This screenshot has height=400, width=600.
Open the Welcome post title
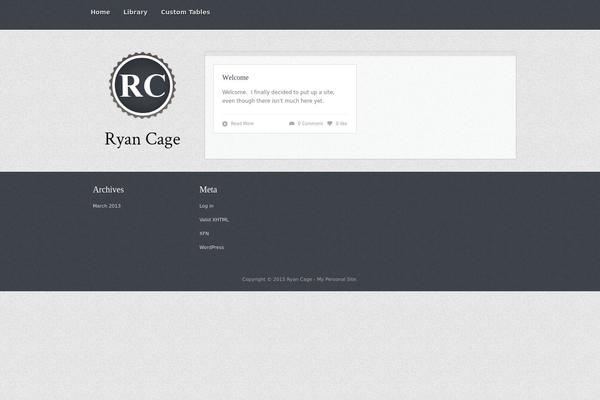coord(235,77)
